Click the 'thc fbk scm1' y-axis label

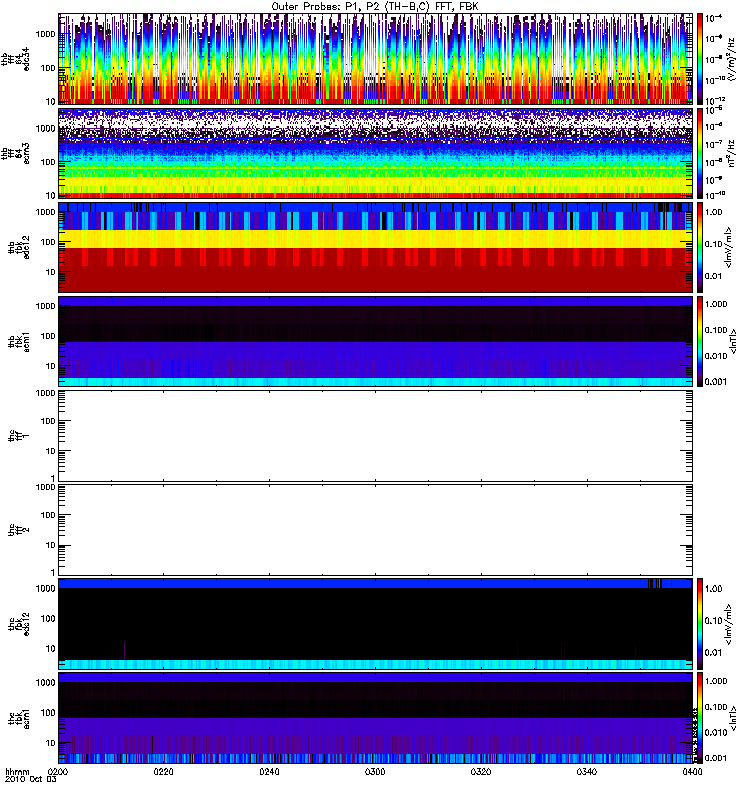19,718
